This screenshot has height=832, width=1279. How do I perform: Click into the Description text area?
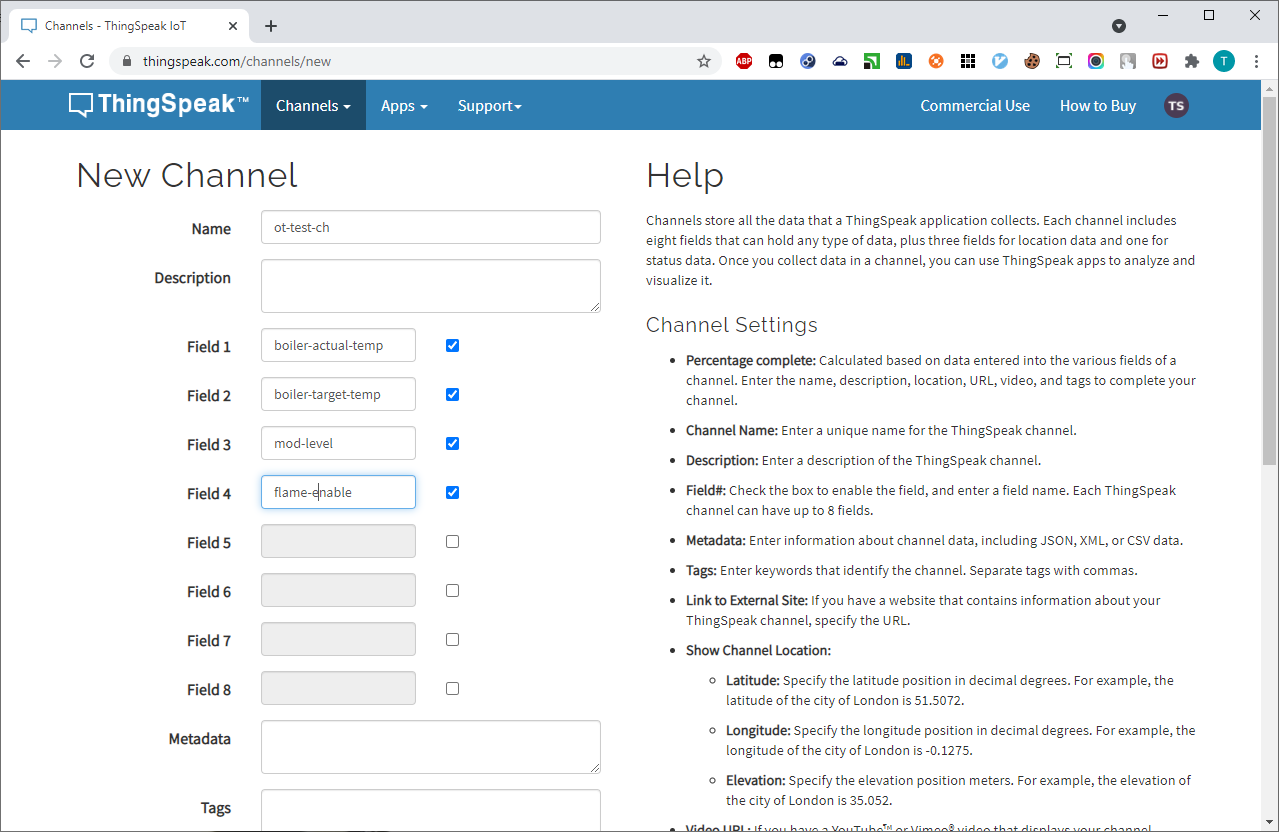pos(430,286)
